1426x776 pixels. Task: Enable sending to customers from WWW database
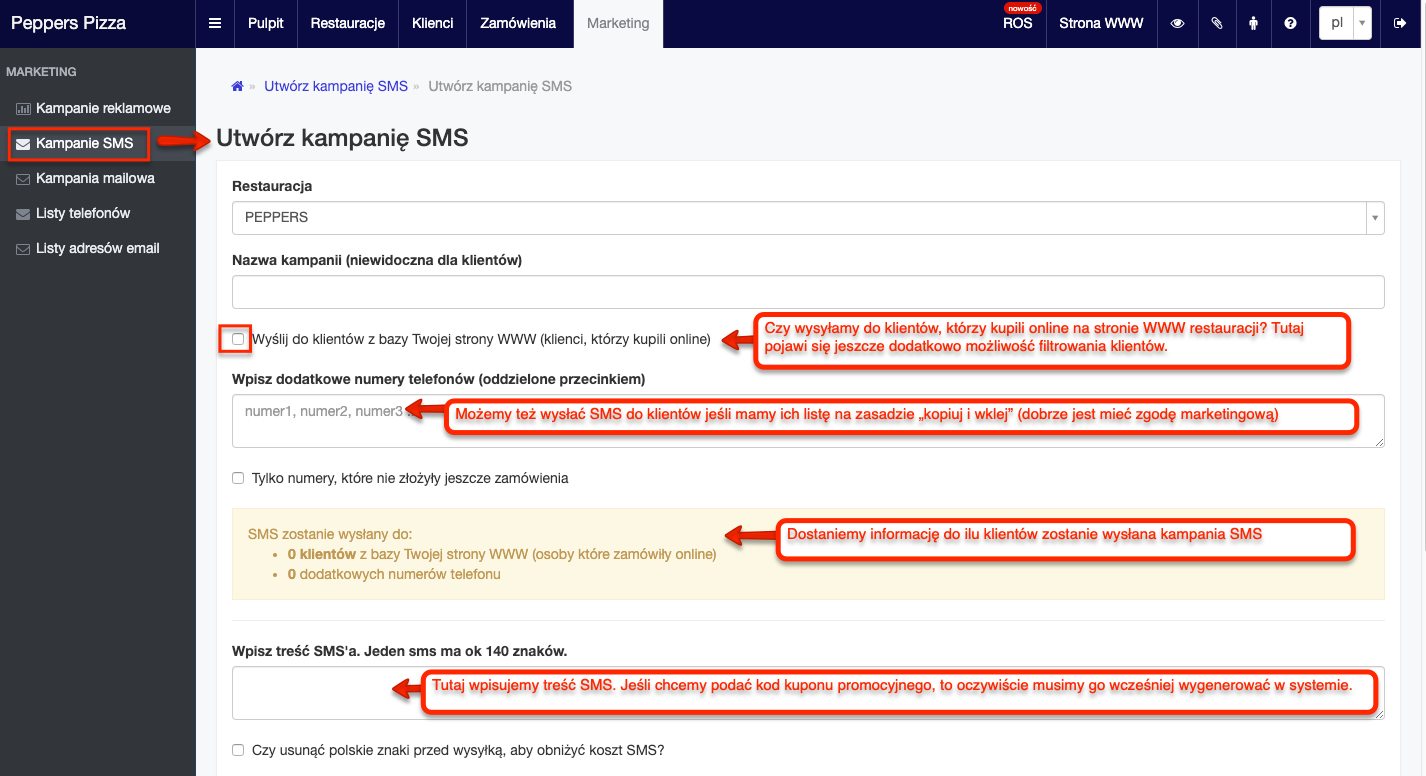(x=238, y=339)
